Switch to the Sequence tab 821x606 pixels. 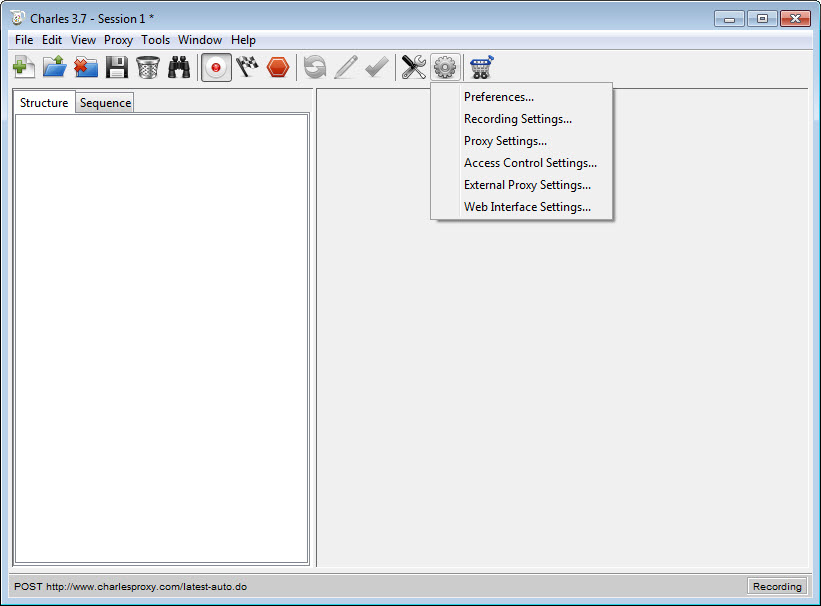105,103
